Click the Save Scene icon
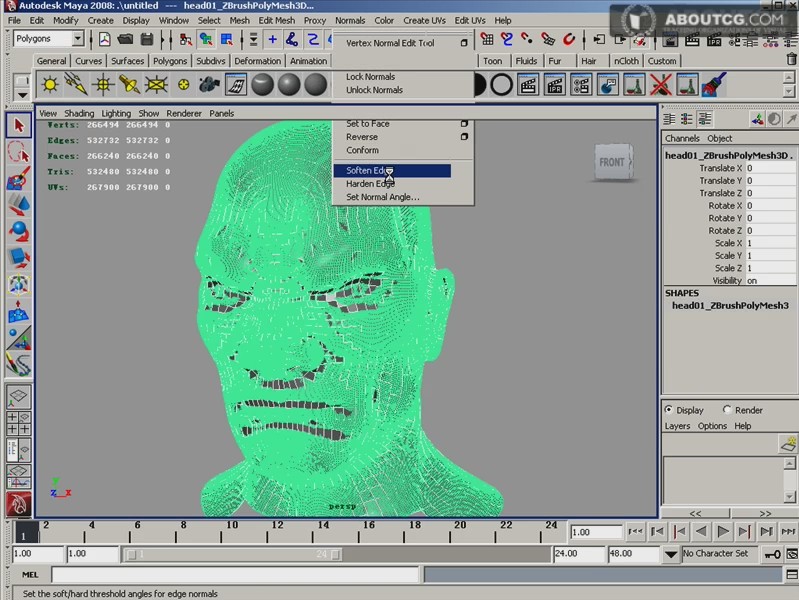Image resolution: width=799 pixels, height=600 pixels. pos(147,39)
